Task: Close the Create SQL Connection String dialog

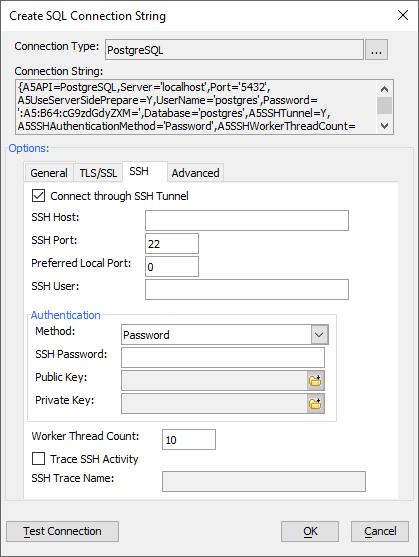Action: pyautogui.click(x=403, y=15)
